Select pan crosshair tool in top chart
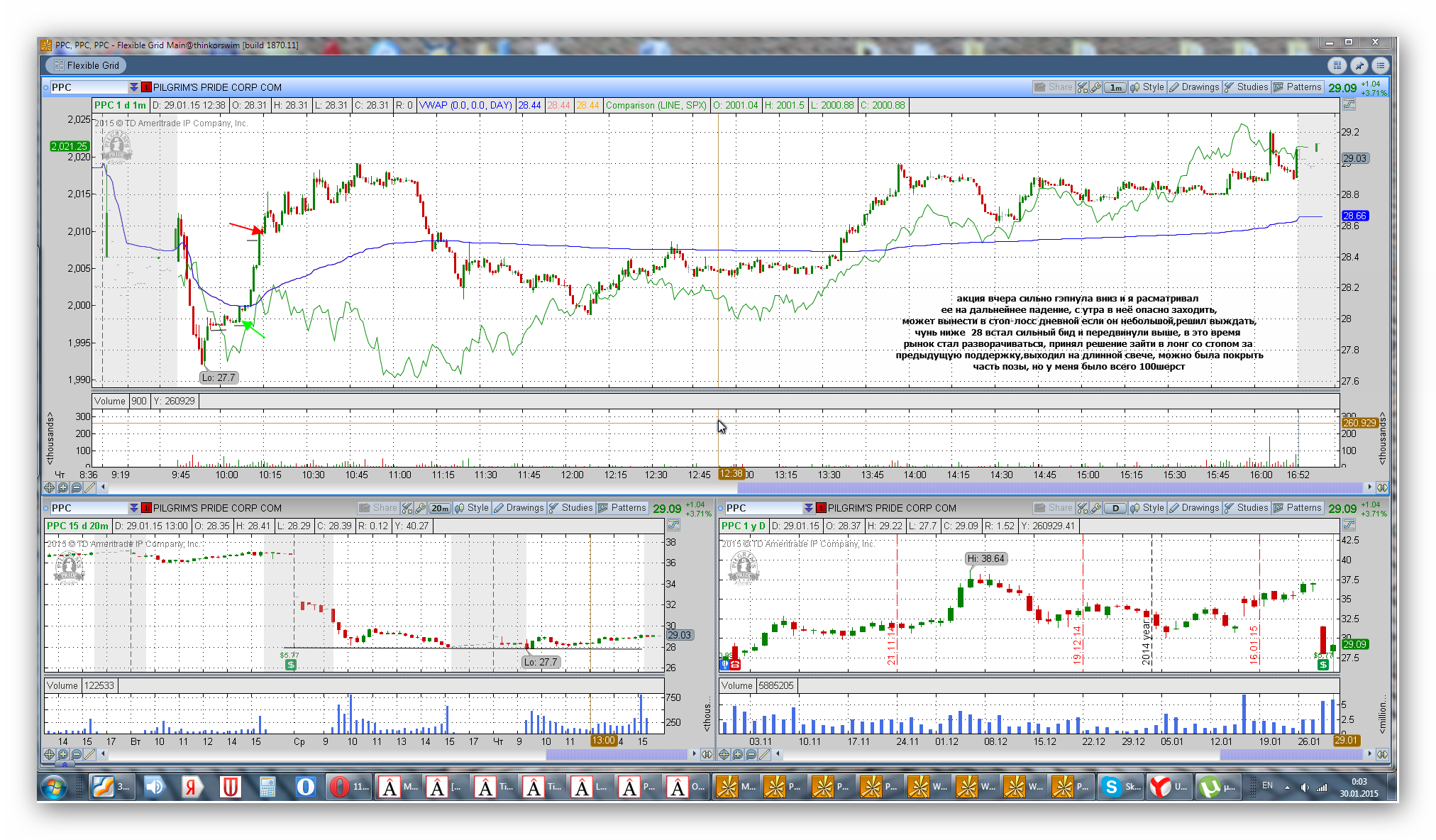The width and height of the screenshot is (1436, 840). [x=49, y=487]
